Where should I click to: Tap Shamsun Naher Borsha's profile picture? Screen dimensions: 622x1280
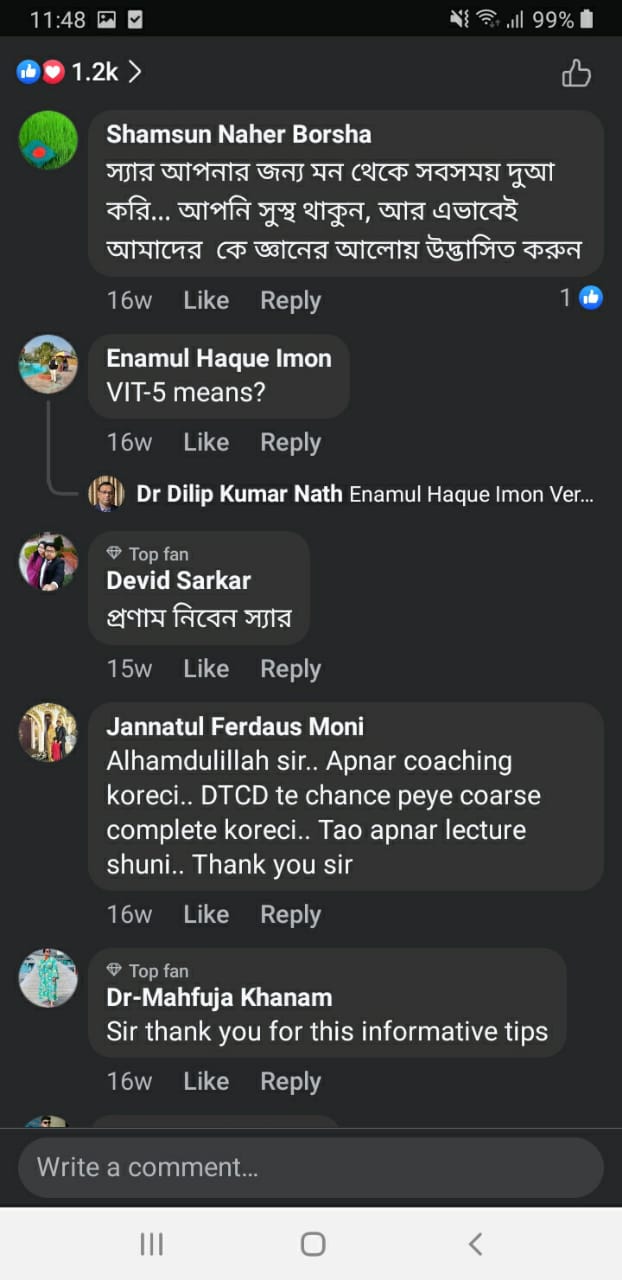[x=48, y=140]
